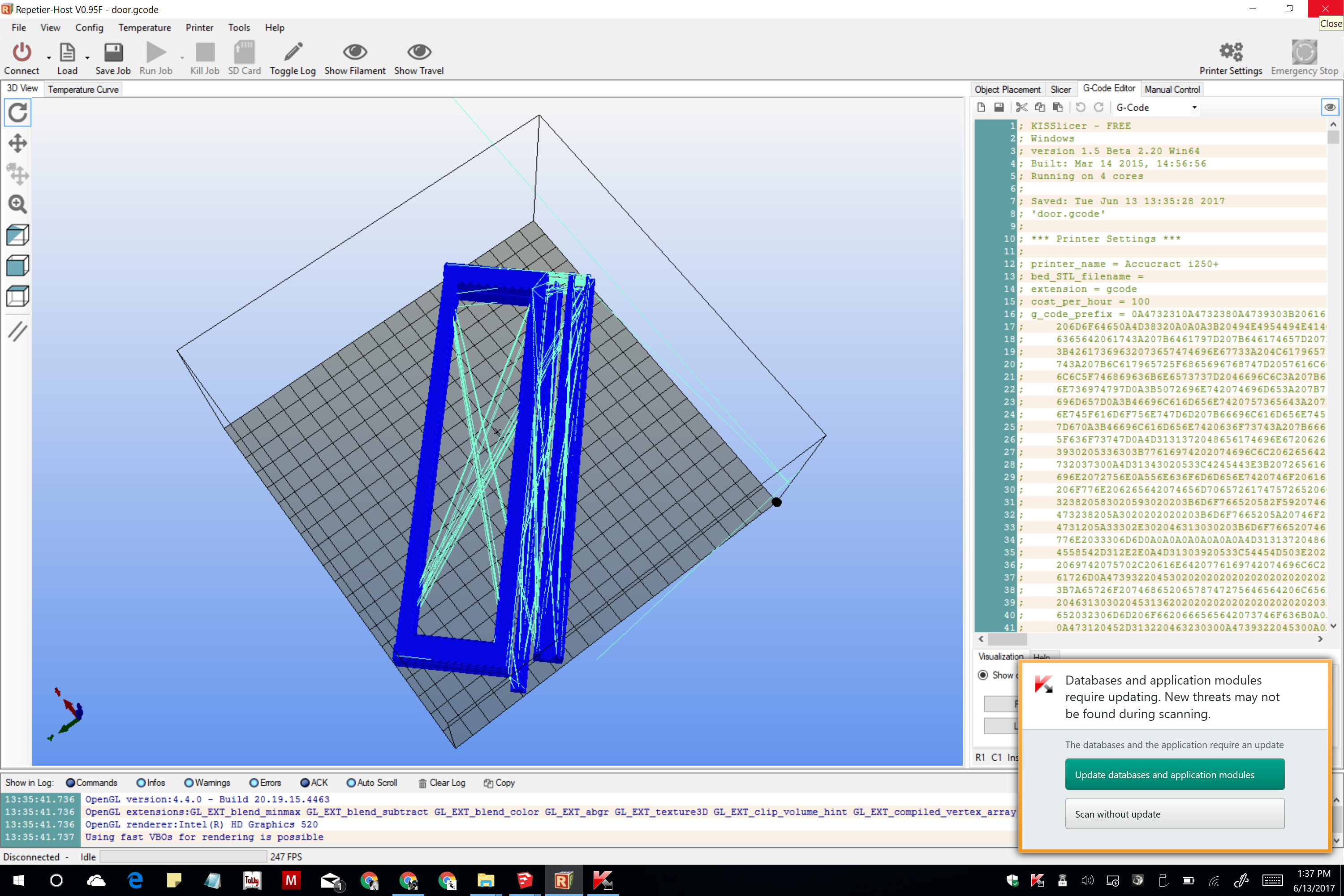Expand the Run Job dropdown arrow
The height and width of the screenshot is (896, 1344).
pyautogui.click(x=182, y=58)
